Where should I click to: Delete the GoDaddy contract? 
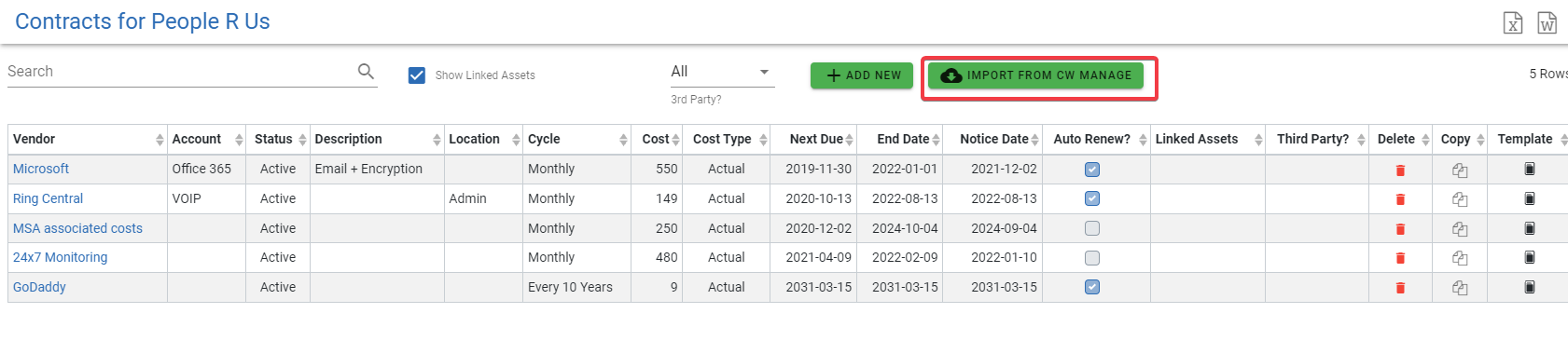(x=1399, y=288)
